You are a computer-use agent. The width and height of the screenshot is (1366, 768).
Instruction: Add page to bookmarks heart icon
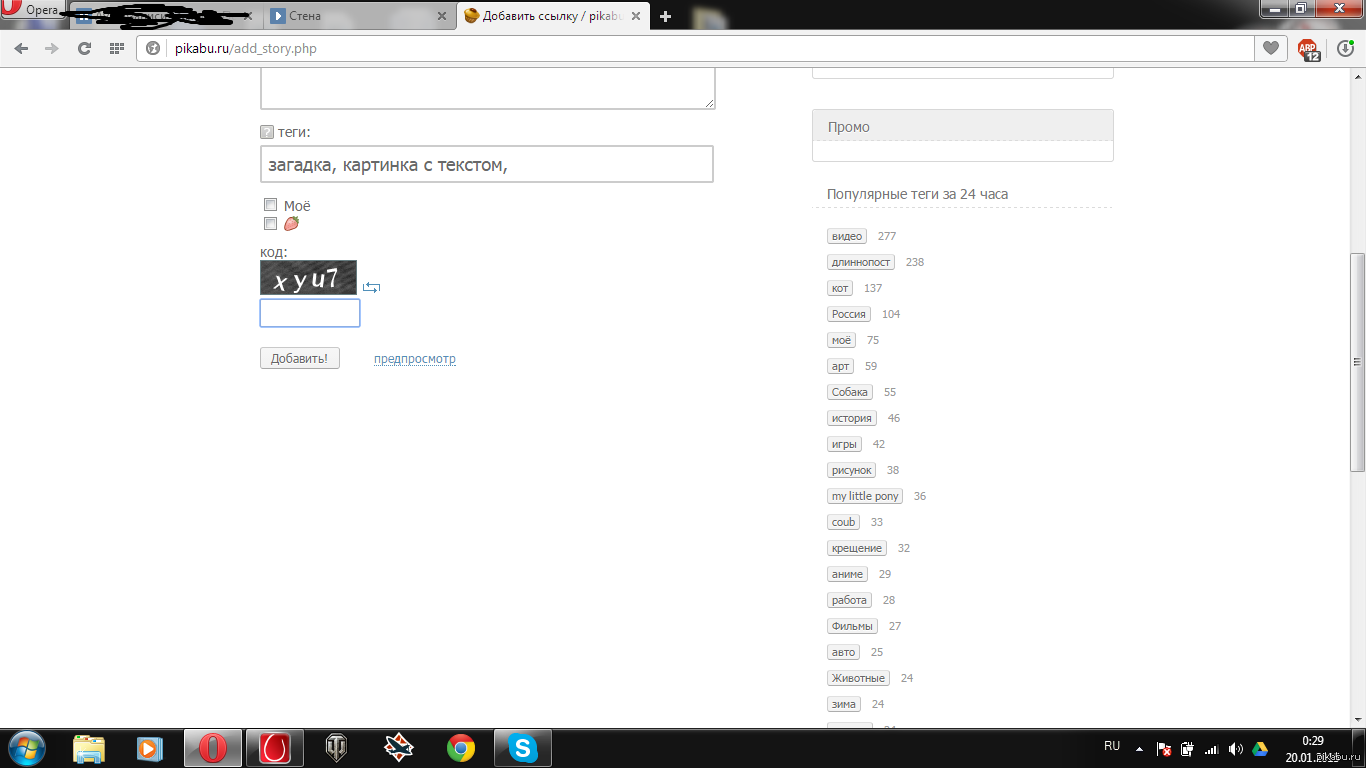pos(1270,48)
